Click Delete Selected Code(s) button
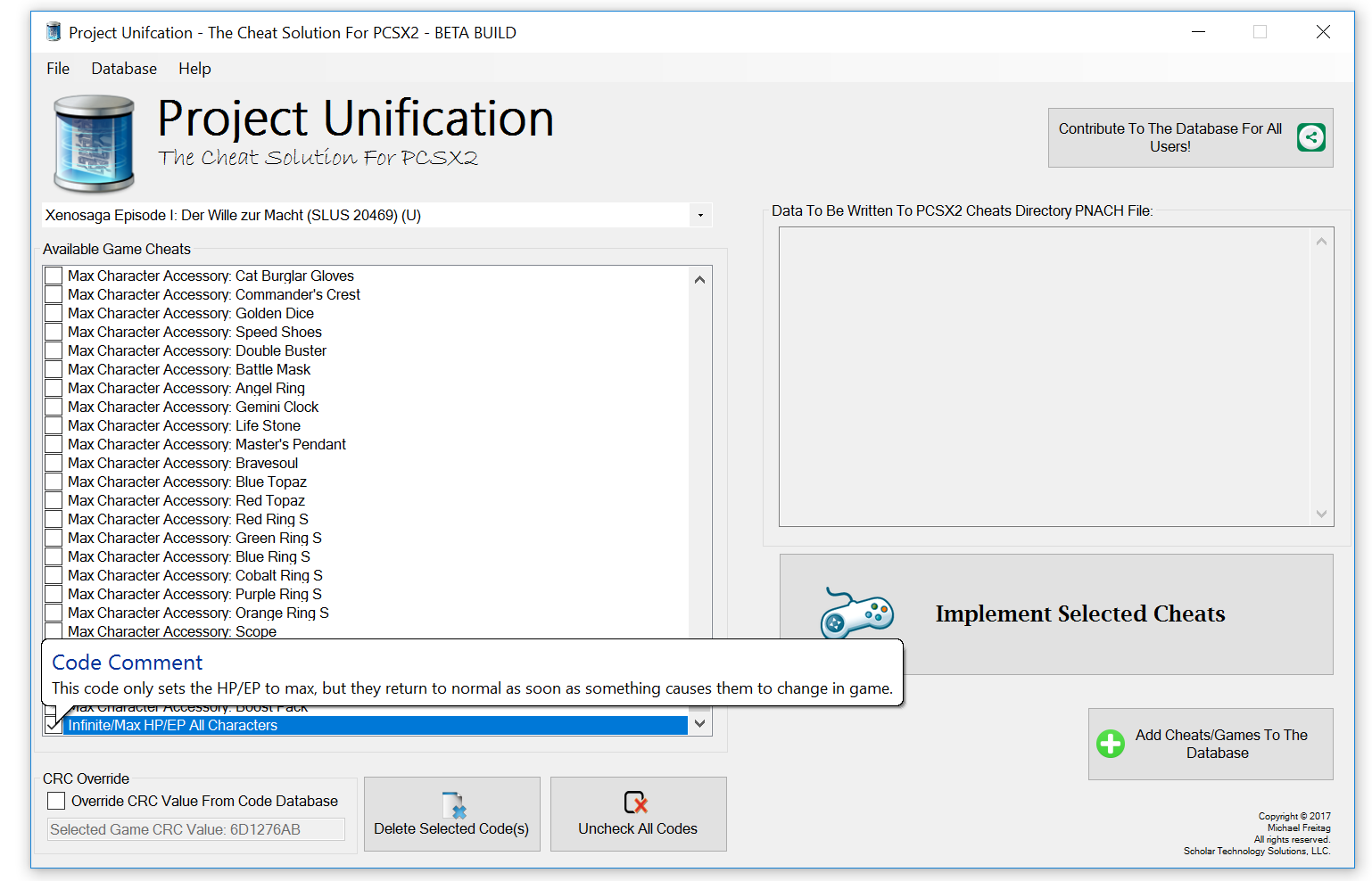1372x881 pixels. tap(451, 814)
